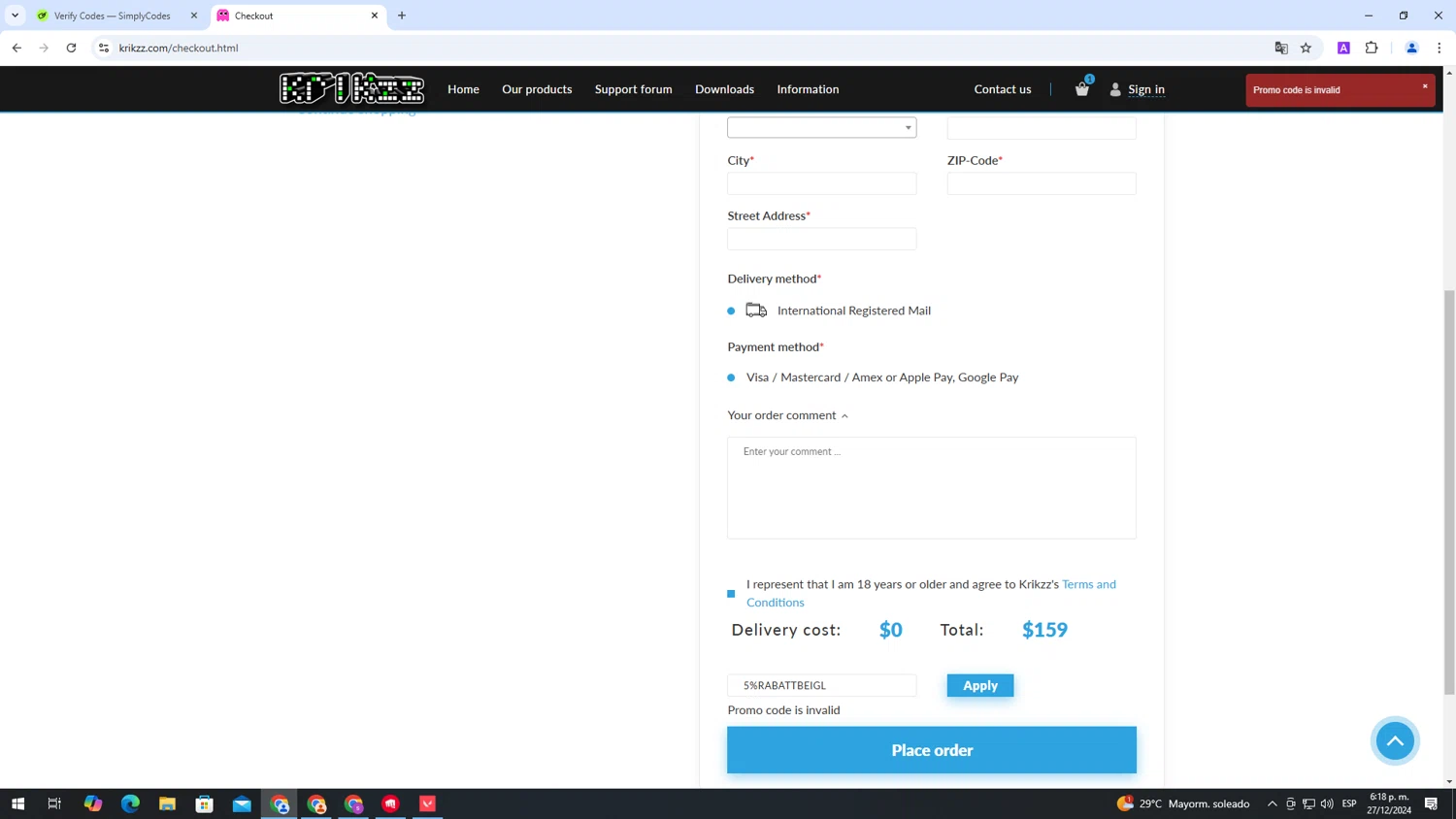Reload the checkout page

pyautogui.click(x=71, y=48)
